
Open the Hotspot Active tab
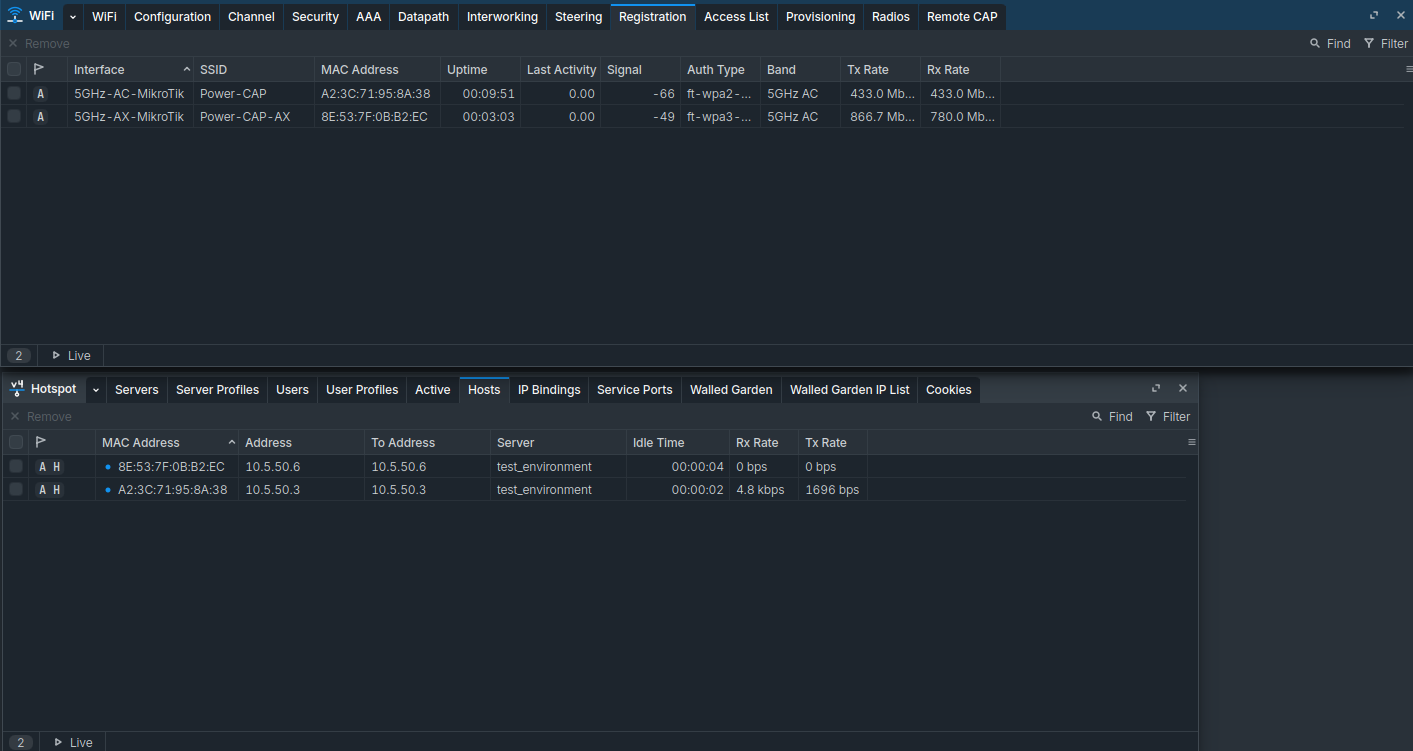432,390
